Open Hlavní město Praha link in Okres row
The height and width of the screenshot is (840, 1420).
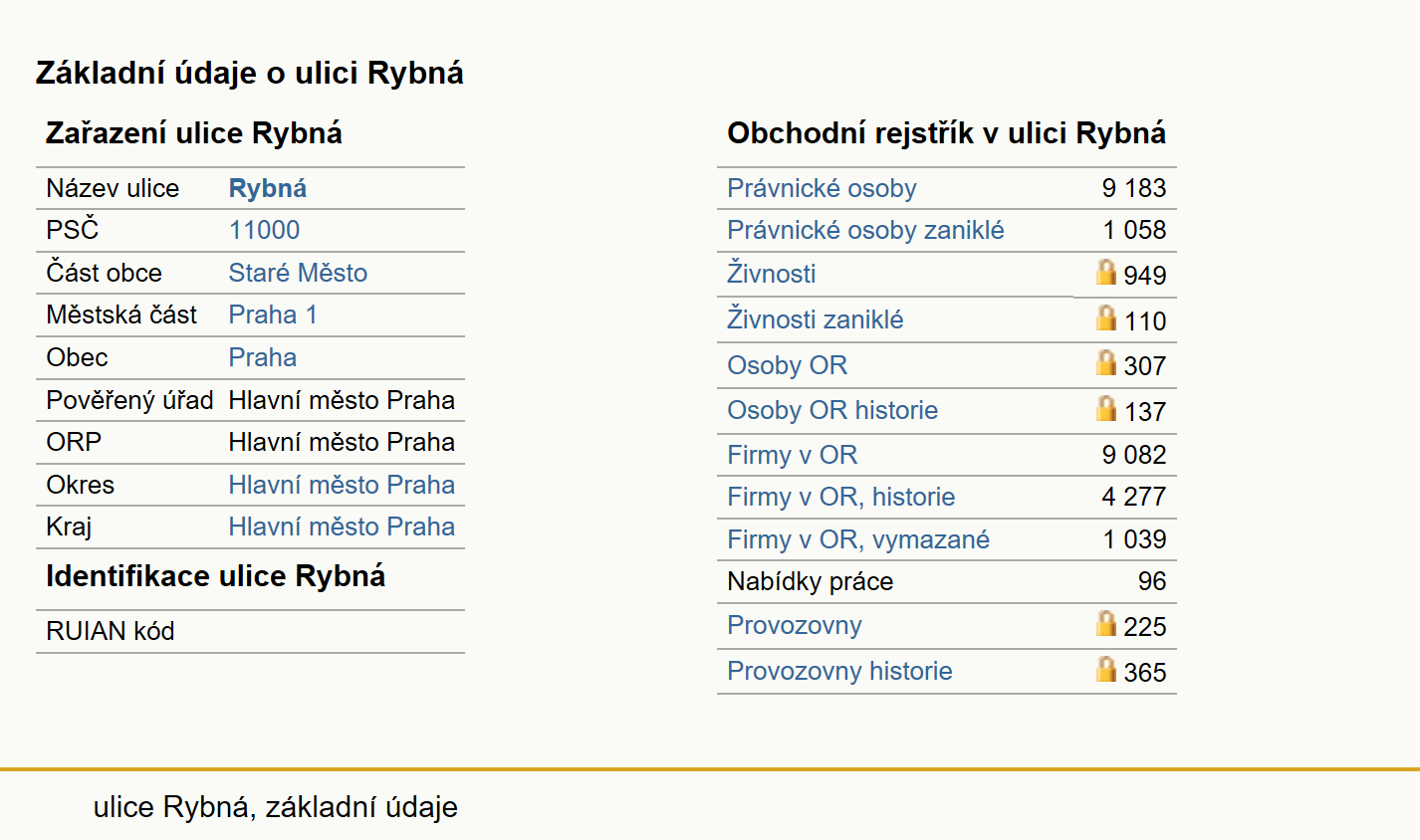click(x=342, y=485)
